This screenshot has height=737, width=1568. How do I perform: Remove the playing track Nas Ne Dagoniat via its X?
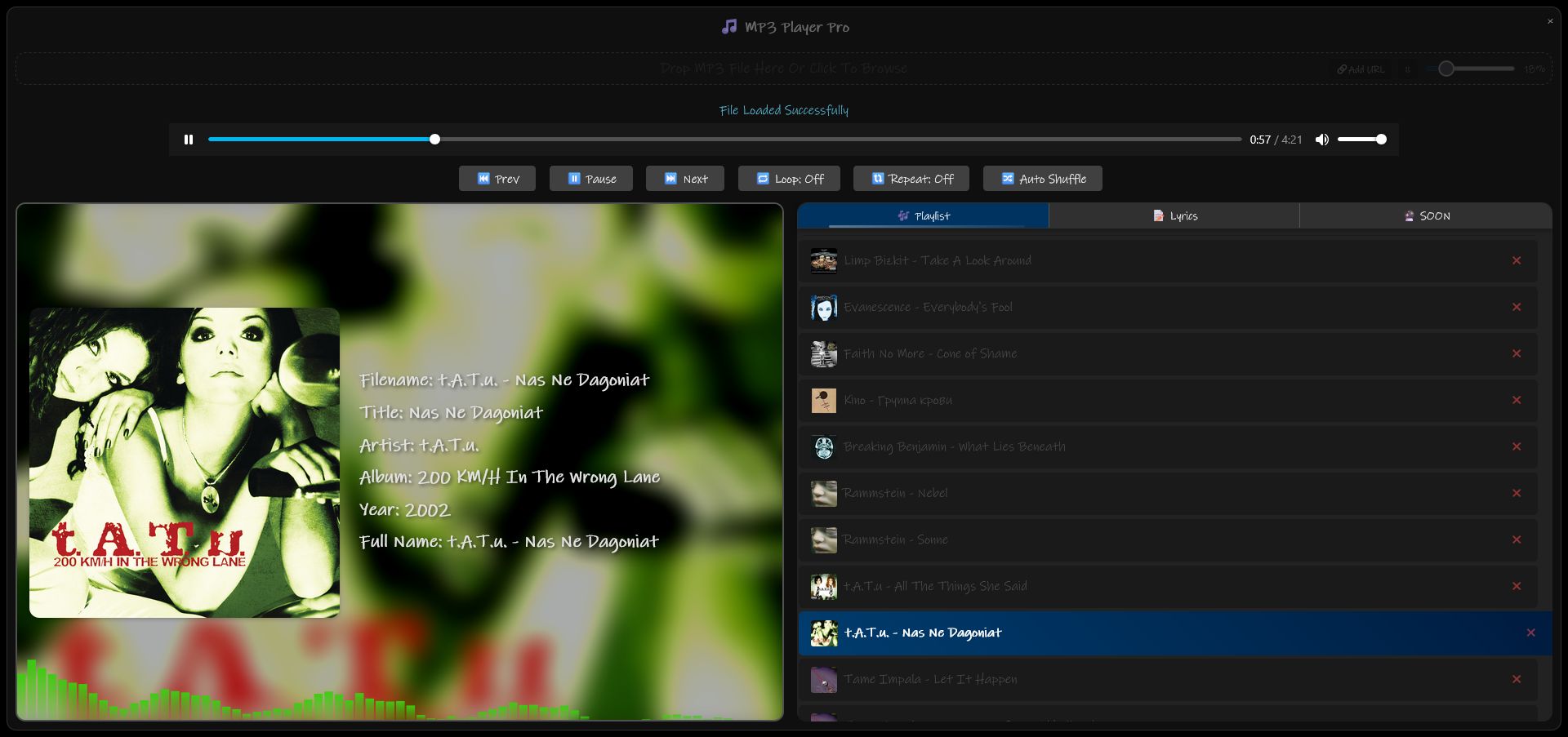[1530, 633]
